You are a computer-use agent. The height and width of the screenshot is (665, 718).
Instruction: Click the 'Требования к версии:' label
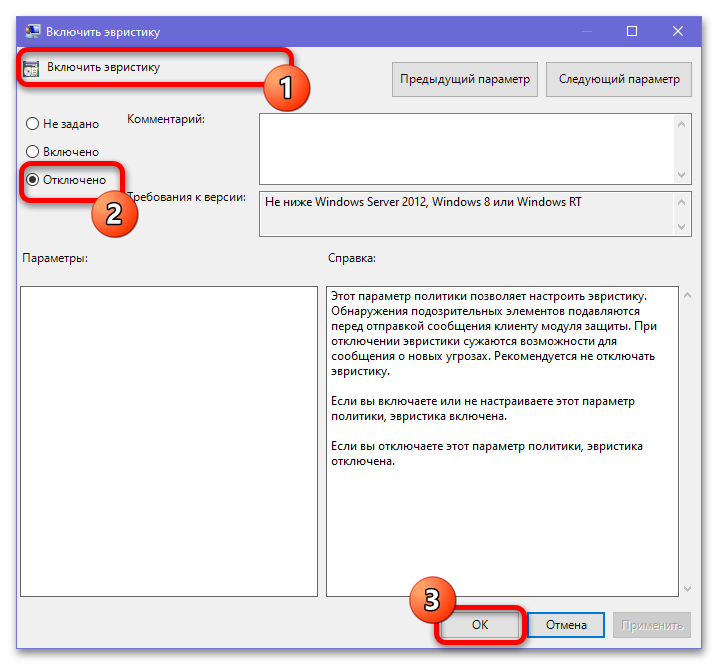pyautogui.click(x=187, y=197)
